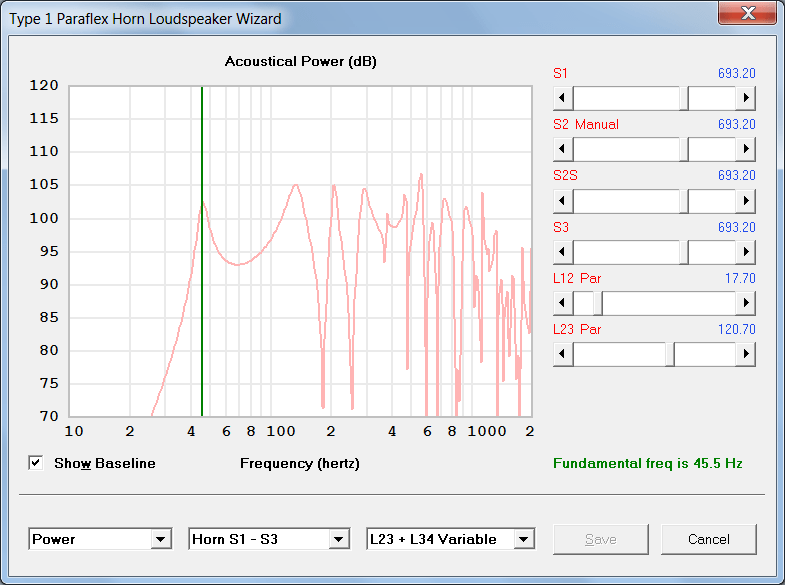This screenshot has height=585, width=785.
Task: Click the Cancel button
Action: pyautogui.click(x=708, y=539)
